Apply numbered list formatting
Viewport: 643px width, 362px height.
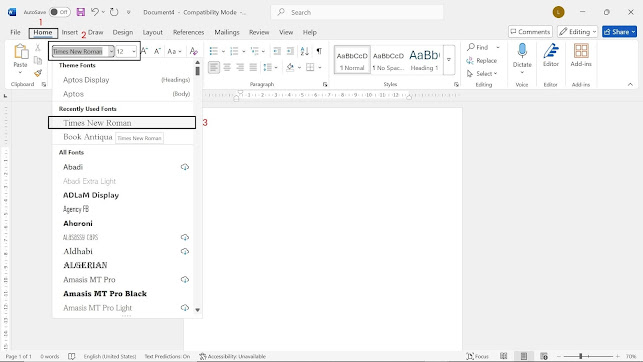[x=234, y=51]
